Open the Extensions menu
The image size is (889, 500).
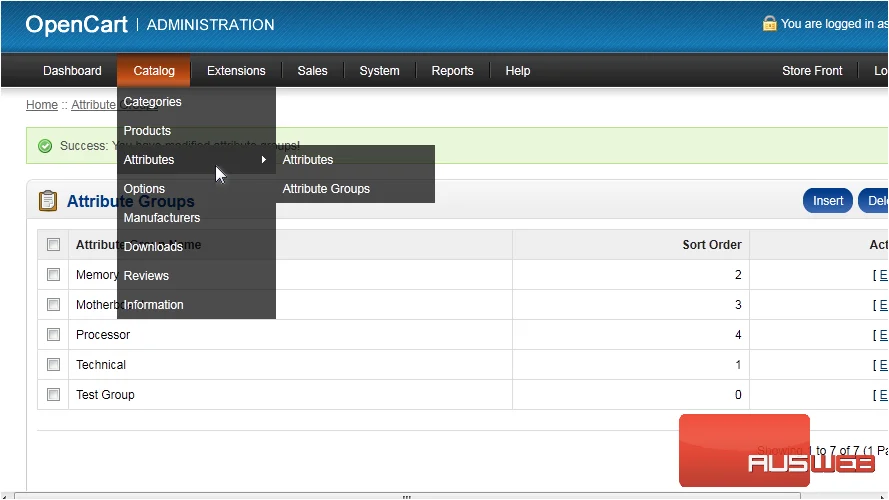click(236, 71)
